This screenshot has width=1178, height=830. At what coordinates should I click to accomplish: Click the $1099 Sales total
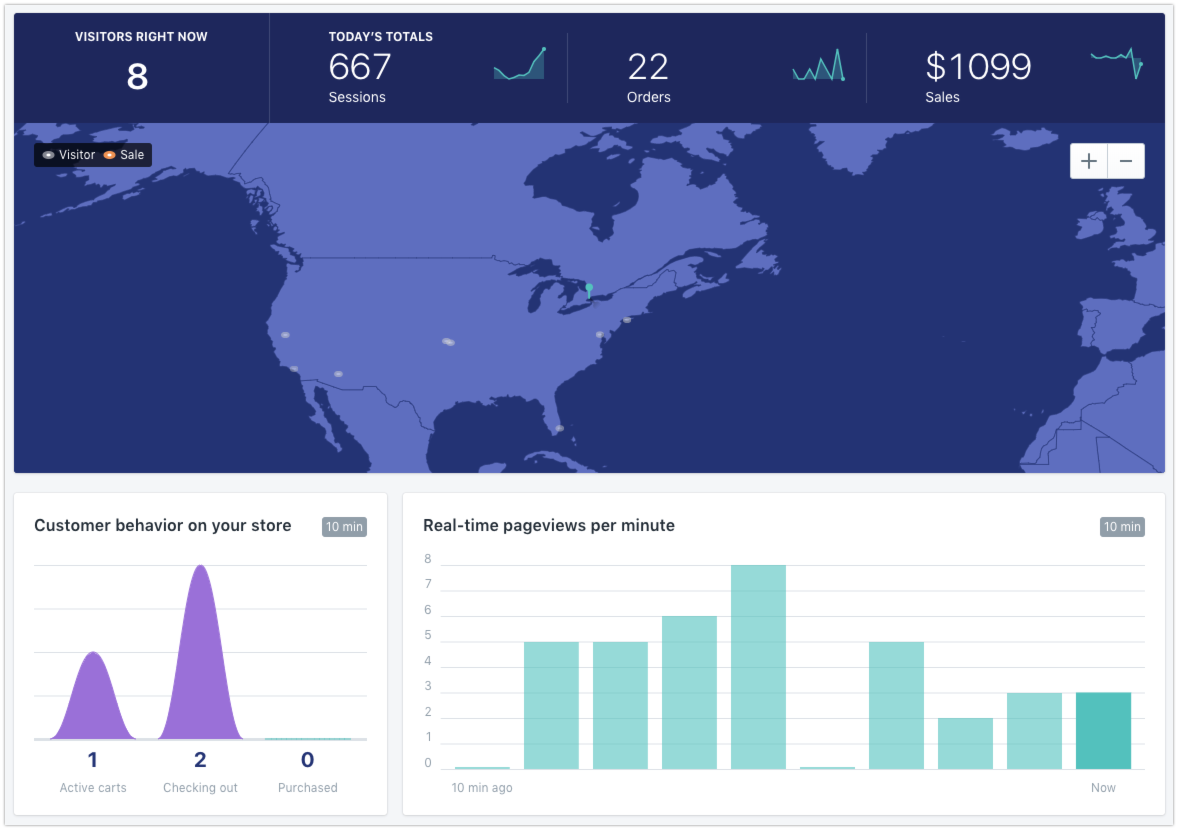tap(978, 67)
